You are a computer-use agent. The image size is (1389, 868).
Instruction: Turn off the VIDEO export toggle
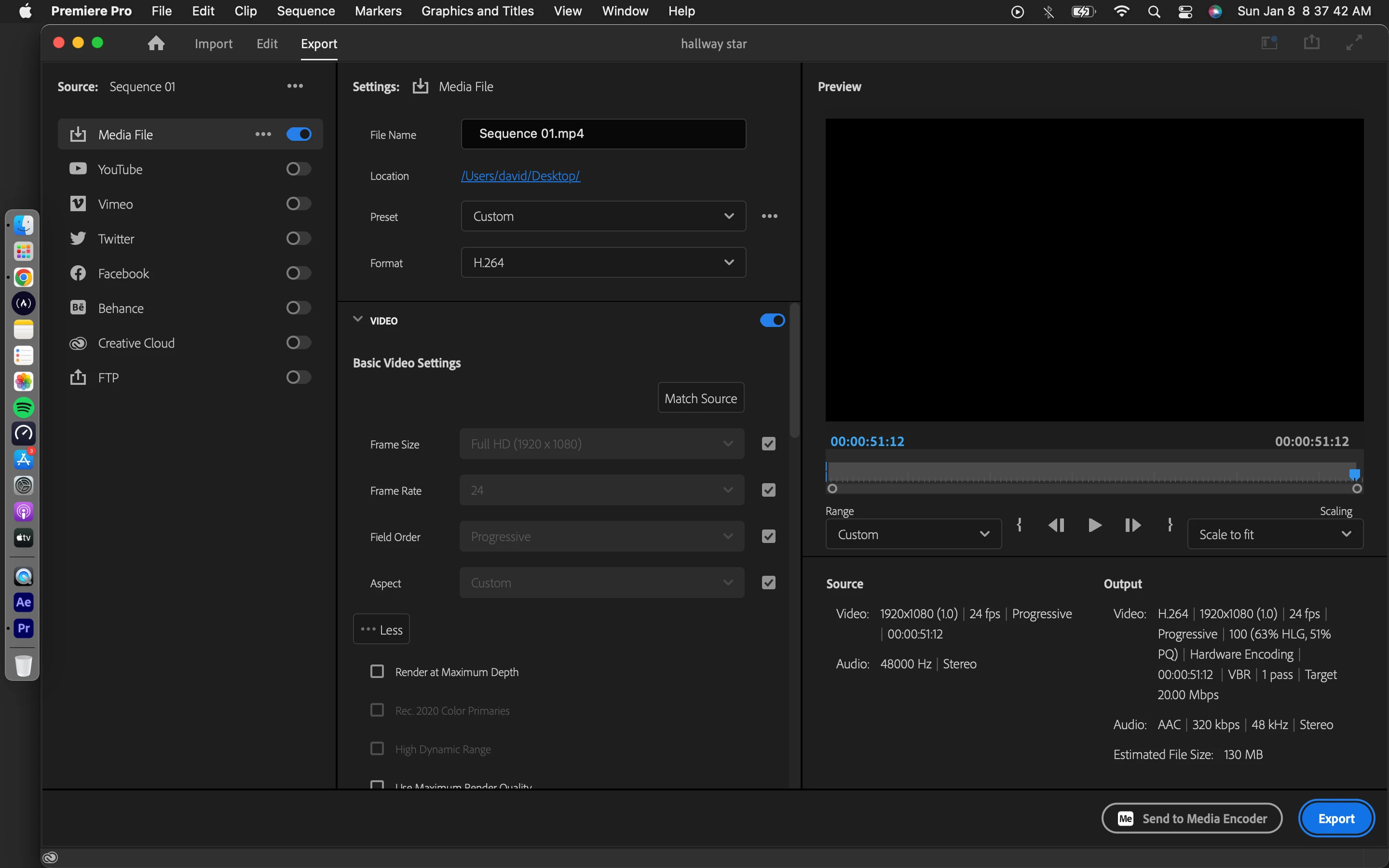click(772, 320)
